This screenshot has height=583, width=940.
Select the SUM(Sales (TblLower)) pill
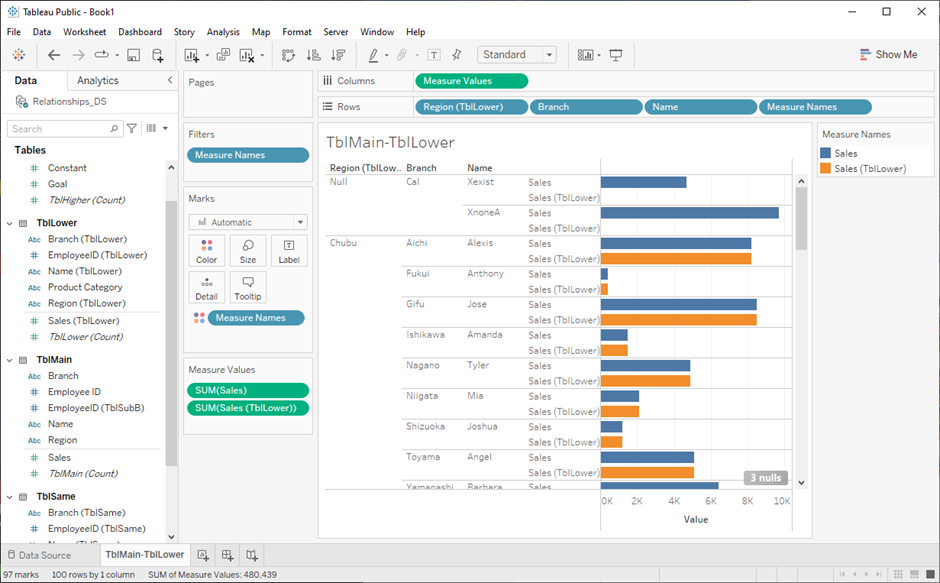coord(248,408)
